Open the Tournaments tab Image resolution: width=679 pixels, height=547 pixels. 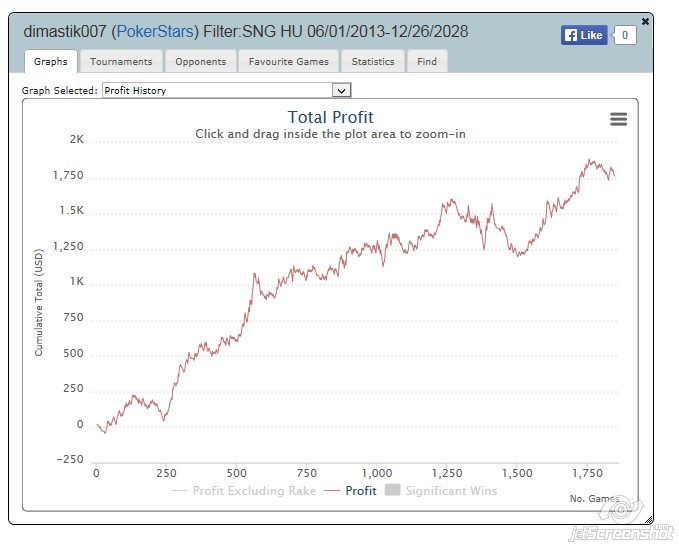click(121, 61)
